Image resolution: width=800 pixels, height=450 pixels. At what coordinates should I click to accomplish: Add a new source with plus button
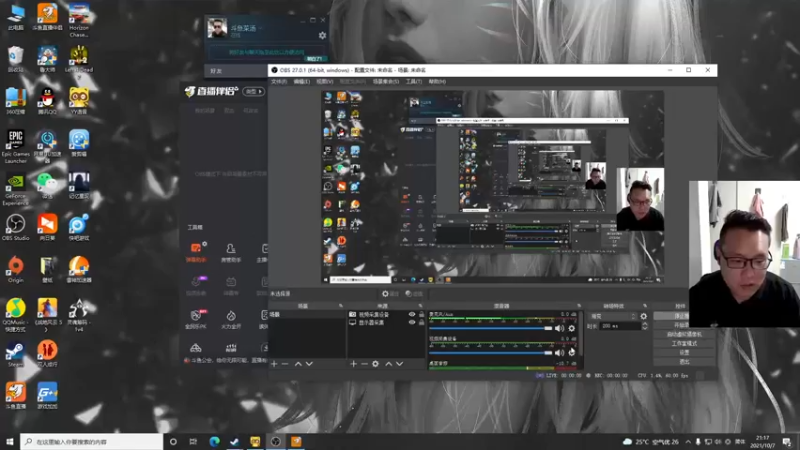[x=353, y=364]
